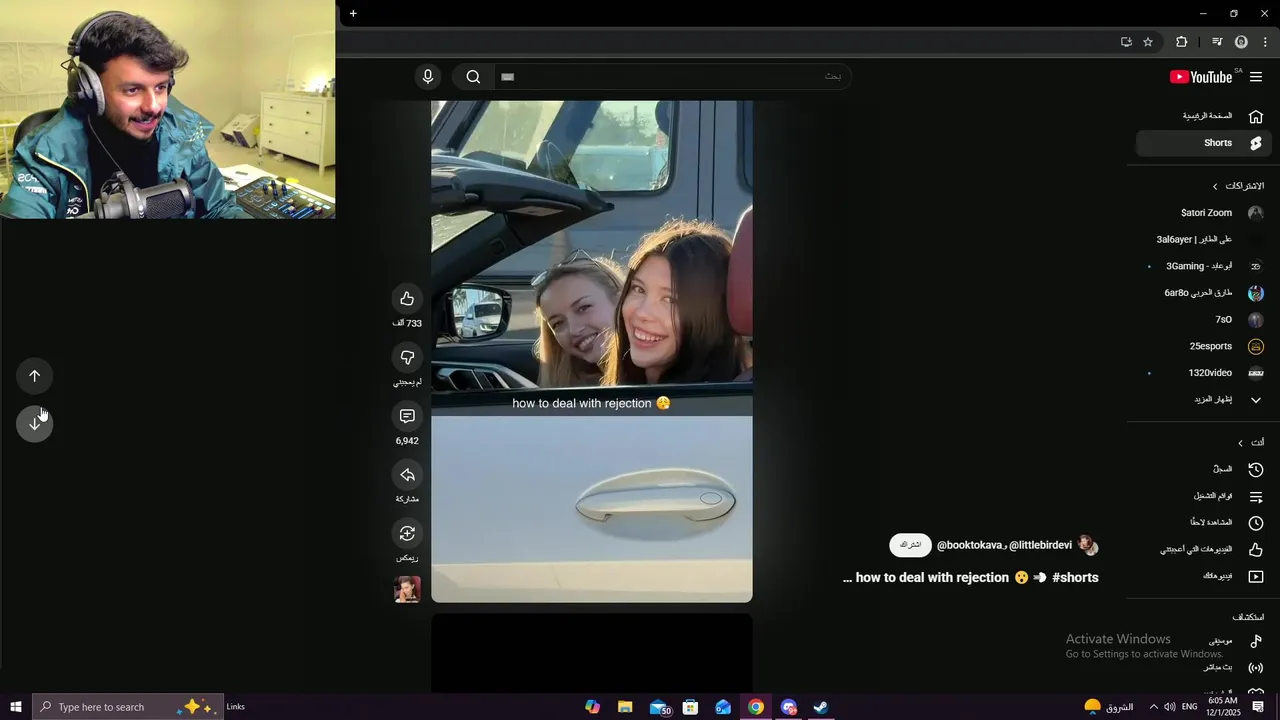Go to the previous Short with up arrow

coord(35,376)
